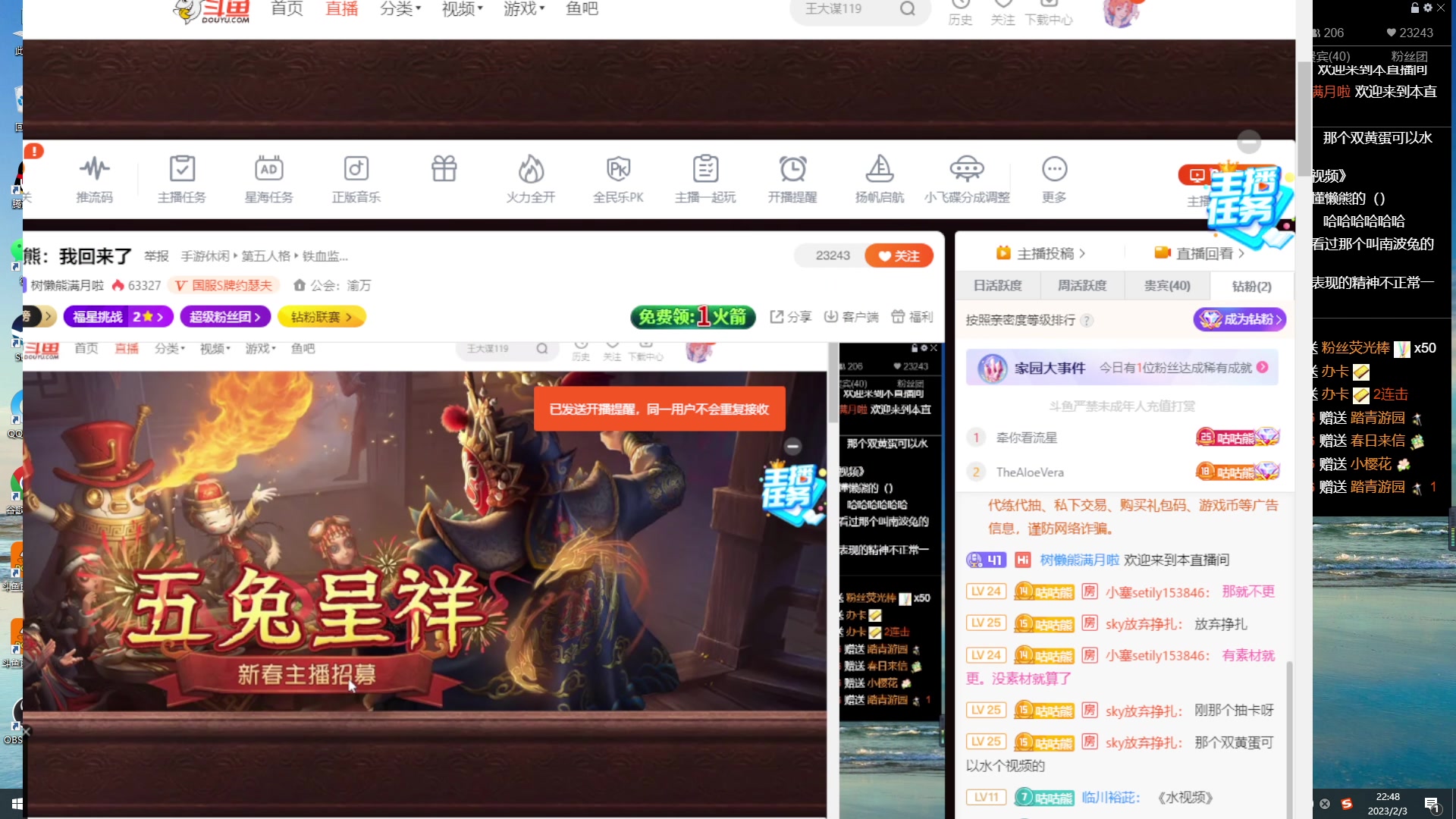Open the settings gear in the overlay chat window
Screen dimensions: 1456x819
pyautogui.click(x=1428, y=8)
